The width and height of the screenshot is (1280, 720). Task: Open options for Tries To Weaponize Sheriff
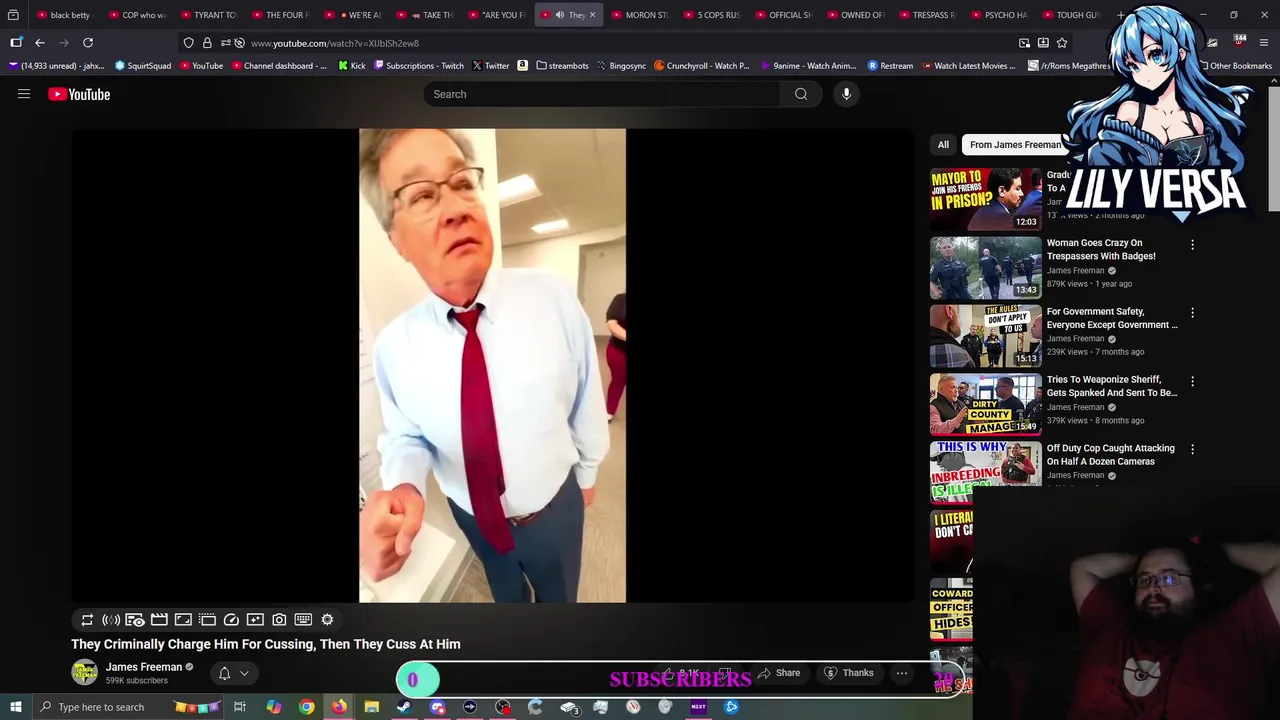point(1192,381)
